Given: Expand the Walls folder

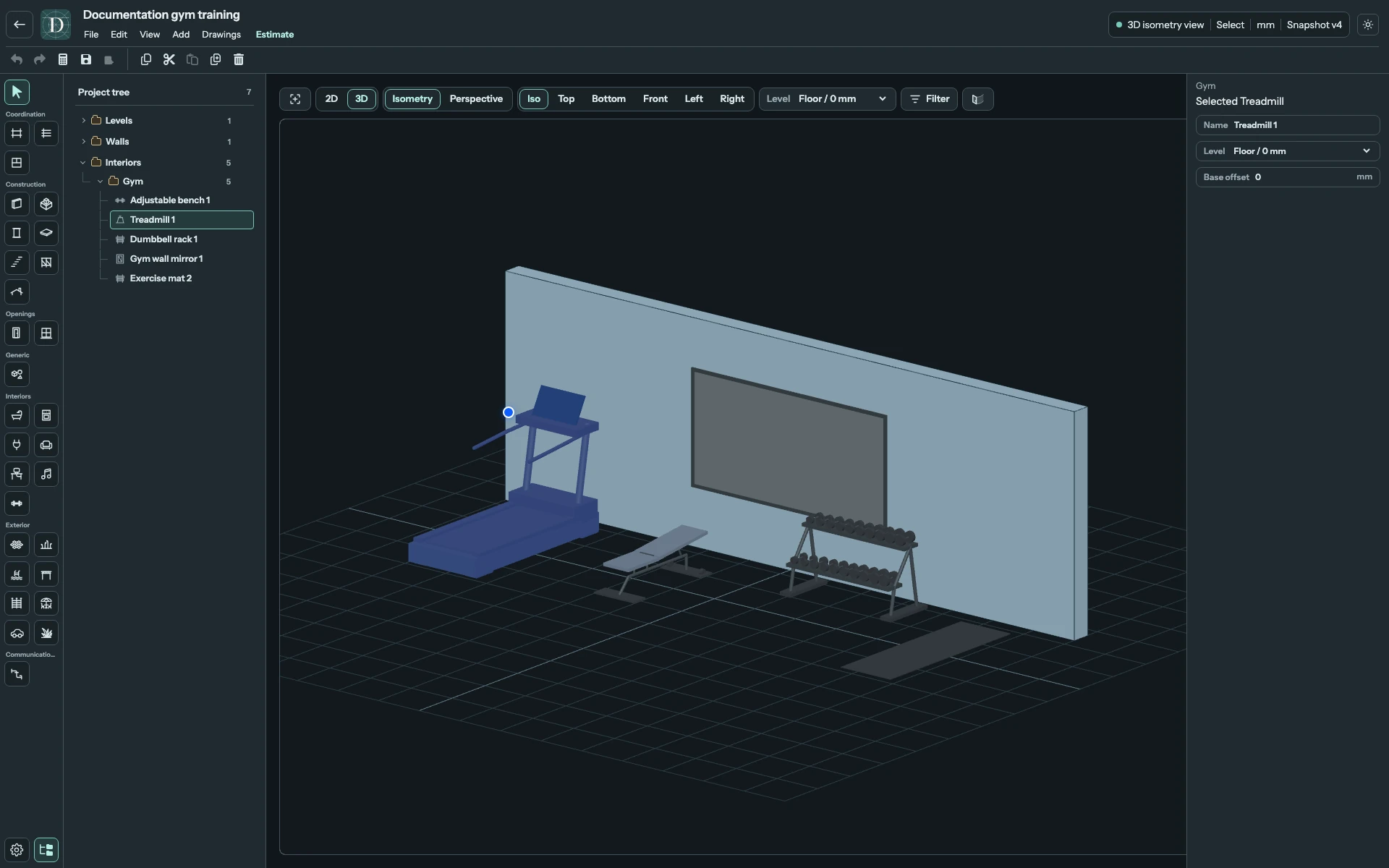Looking at the screenshot, I should [83, 142].
